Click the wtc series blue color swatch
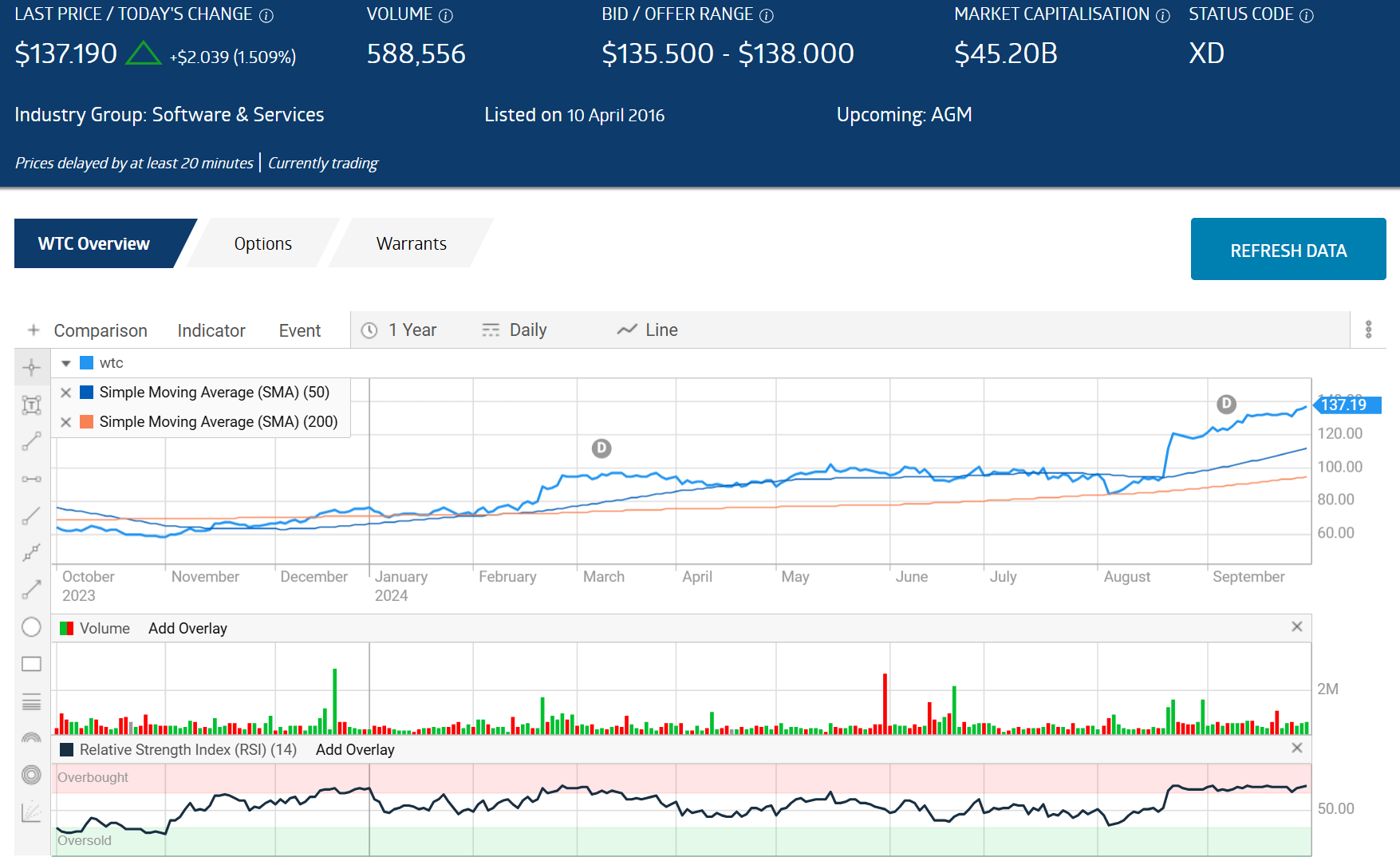This screenshot has width=1400, height=857. (87, 363)
